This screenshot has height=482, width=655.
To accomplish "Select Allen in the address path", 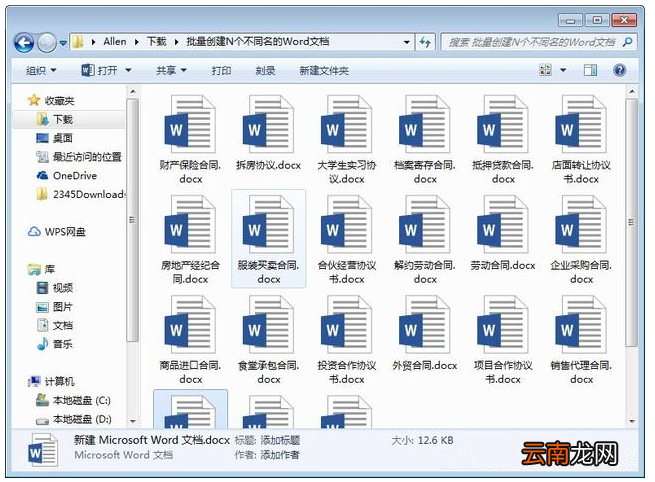I will tap(115, 42).
